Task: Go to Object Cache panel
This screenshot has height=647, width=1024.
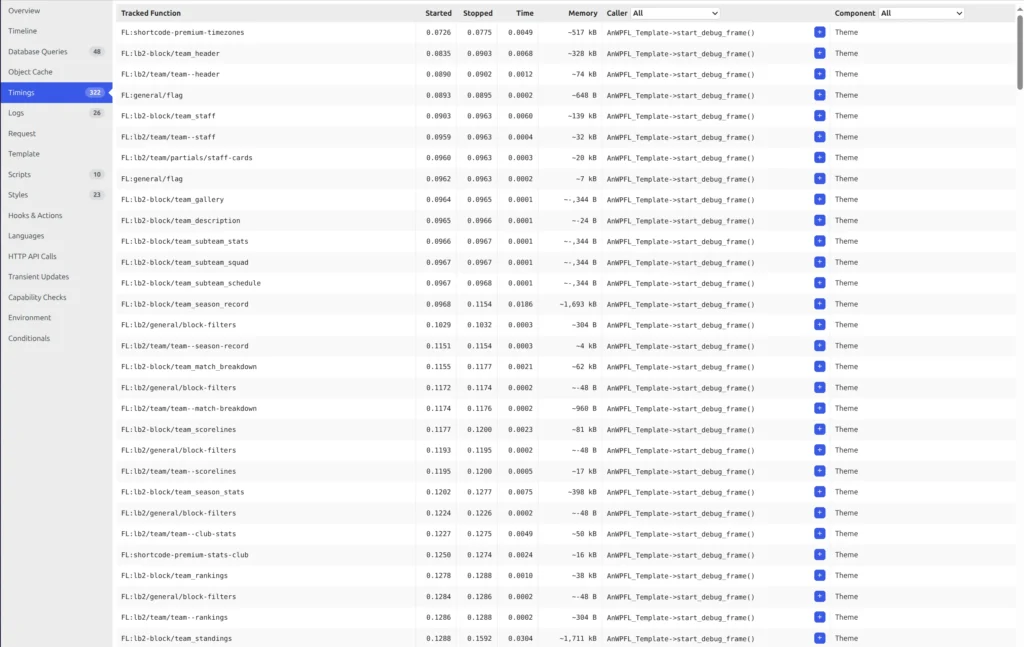Action: [x=56, y=72]
